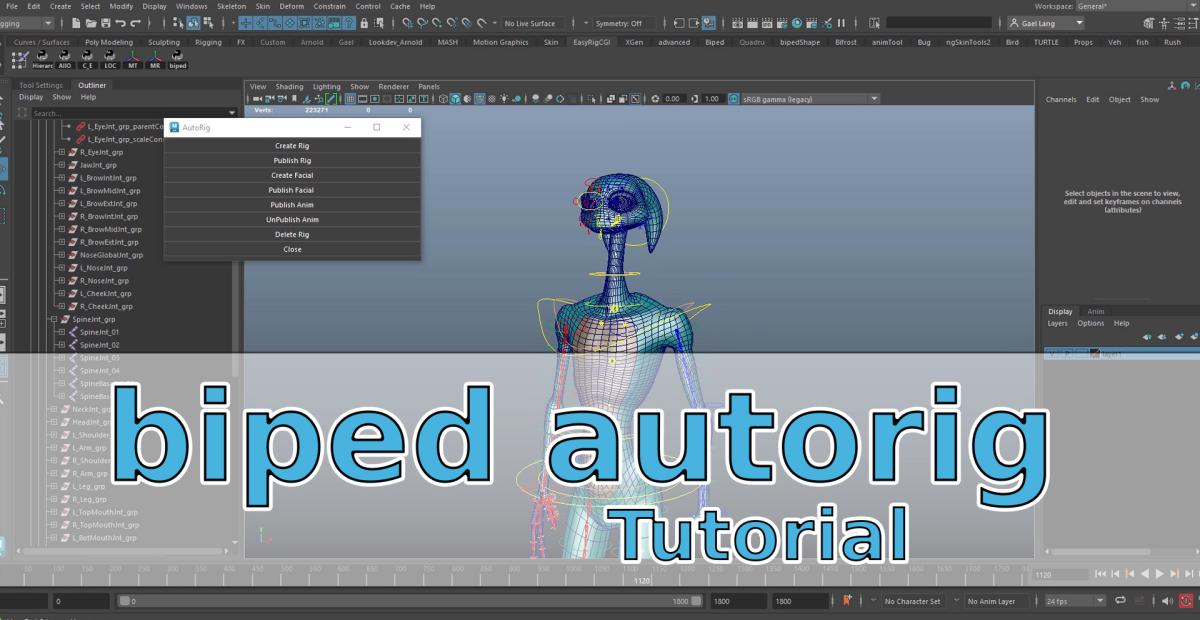Click the Publish Facial button
This screenshot has width=1200, height=620.
(292, 190)
